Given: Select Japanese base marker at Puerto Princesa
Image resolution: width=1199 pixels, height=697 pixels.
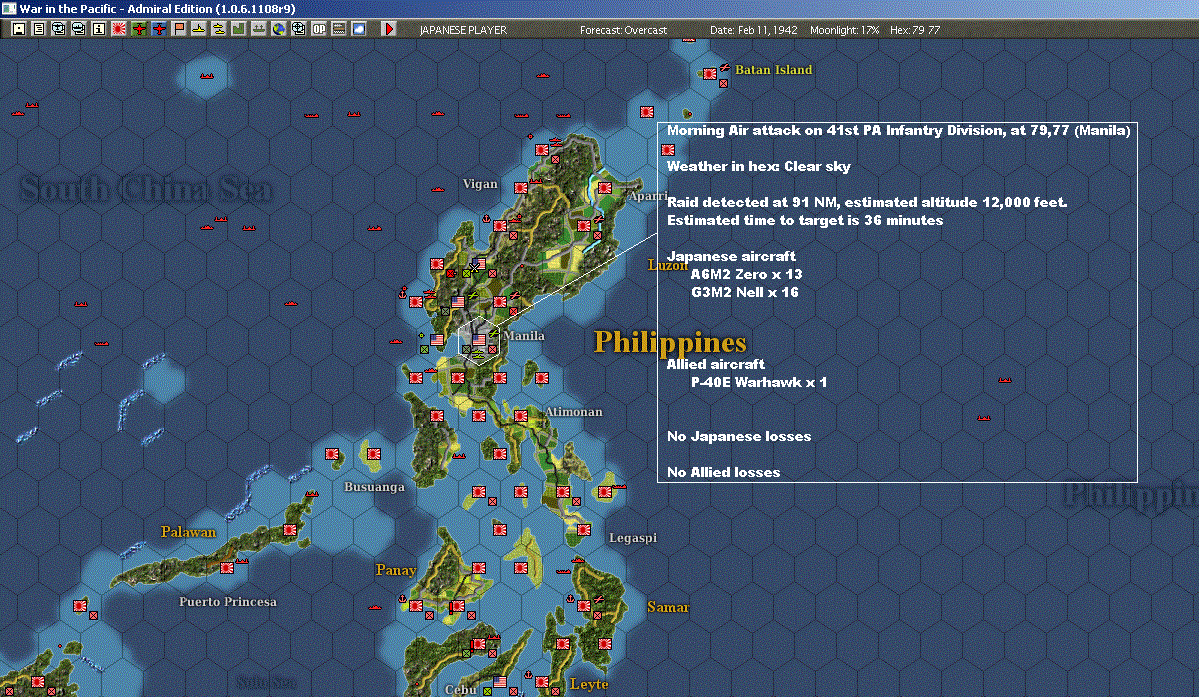Looking at the screenshot, I should [x=227, y=568].
